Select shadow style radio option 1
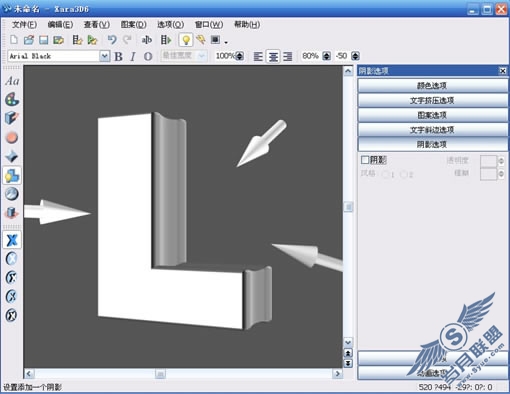 386,174
